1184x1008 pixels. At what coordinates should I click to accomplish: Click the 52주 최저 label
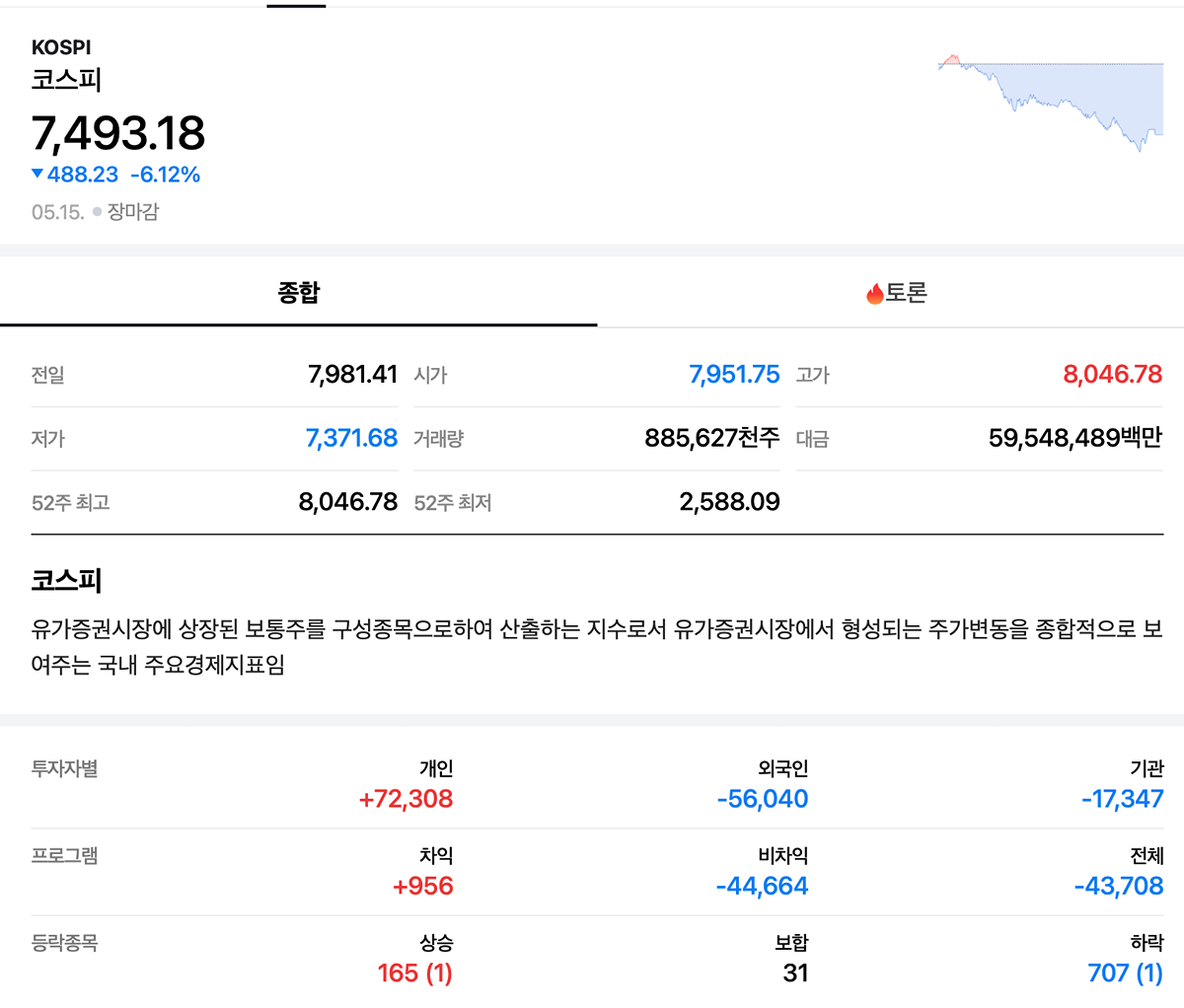click(x=453, y=503)
